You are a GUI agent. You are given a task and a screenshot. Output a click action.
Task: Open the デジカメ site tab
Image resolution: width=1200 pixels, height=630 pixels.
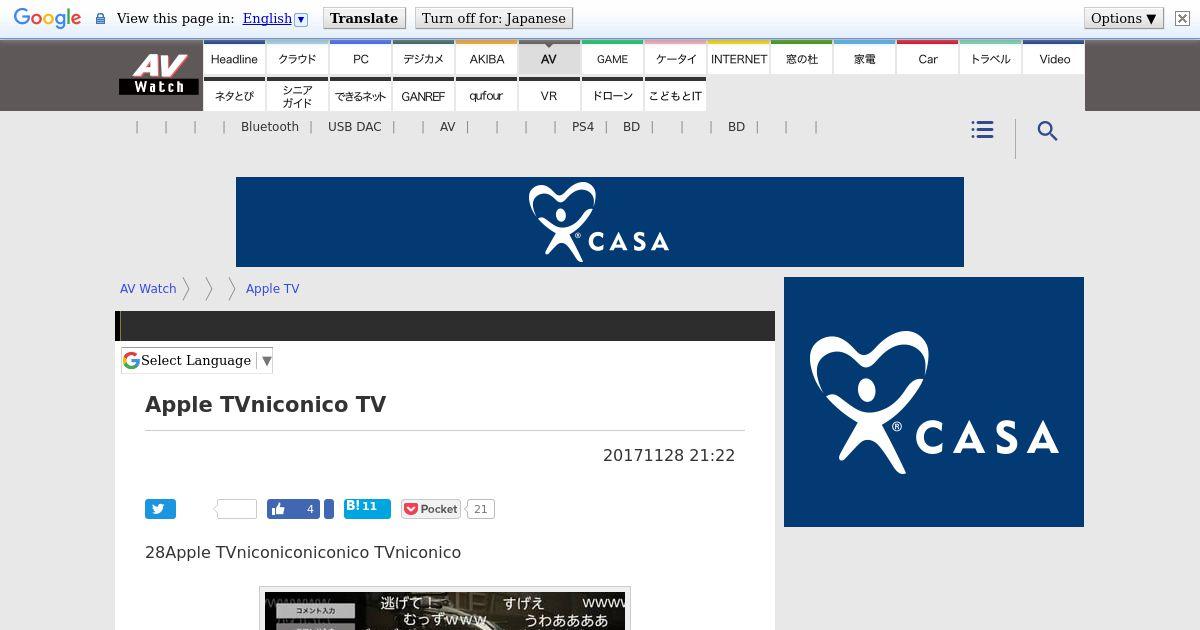423,58
